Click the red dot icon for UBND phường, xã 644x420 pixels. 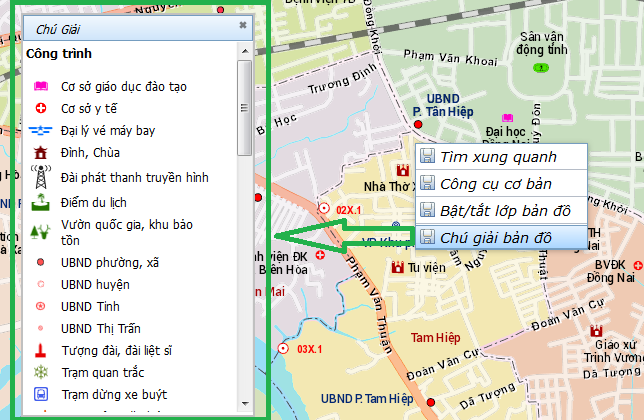coord(41,262)
